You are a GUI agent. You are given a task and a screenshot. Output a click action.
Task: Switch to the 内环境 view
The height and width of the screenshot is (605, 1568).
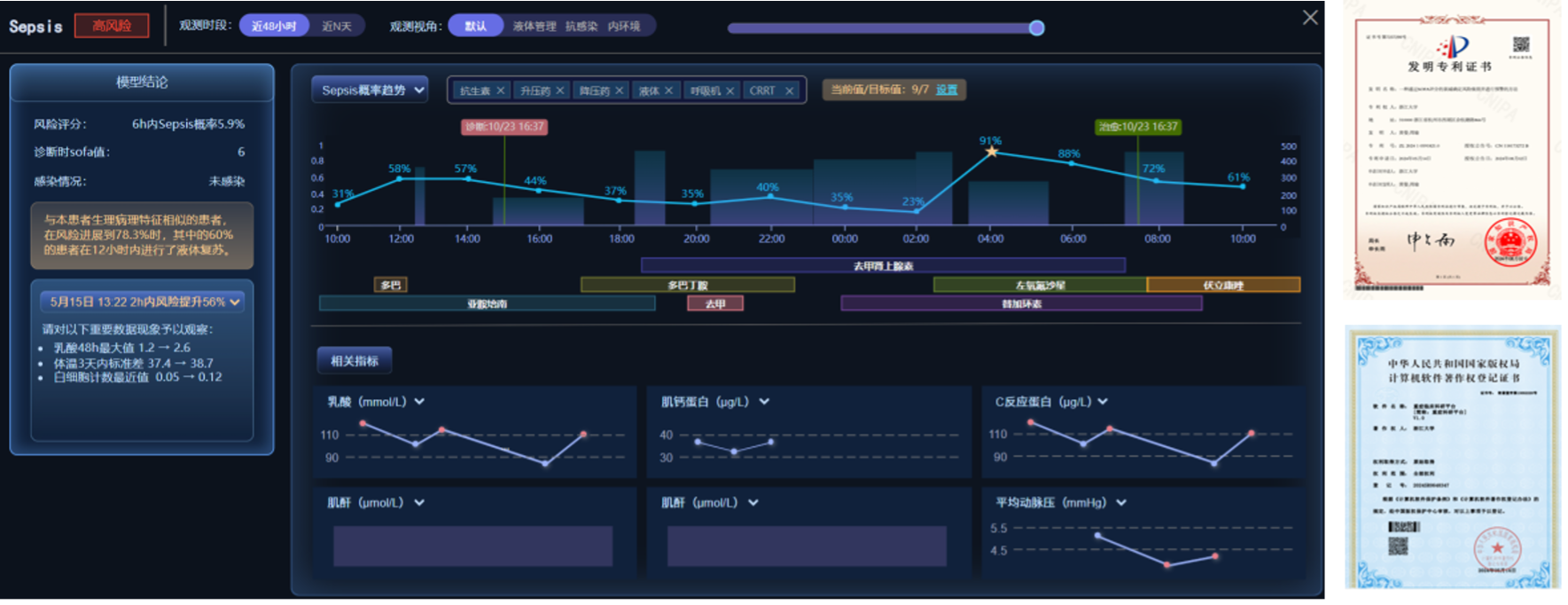[624, 26]
